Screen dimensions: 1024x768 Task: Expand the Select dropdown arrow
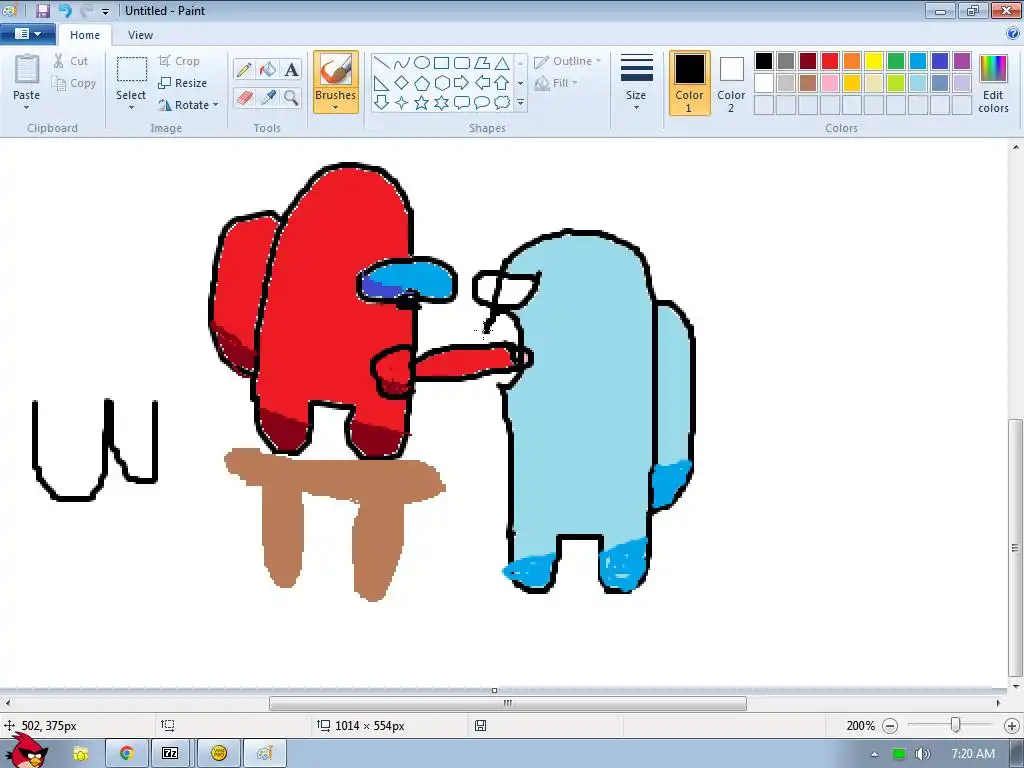(131, 108)
